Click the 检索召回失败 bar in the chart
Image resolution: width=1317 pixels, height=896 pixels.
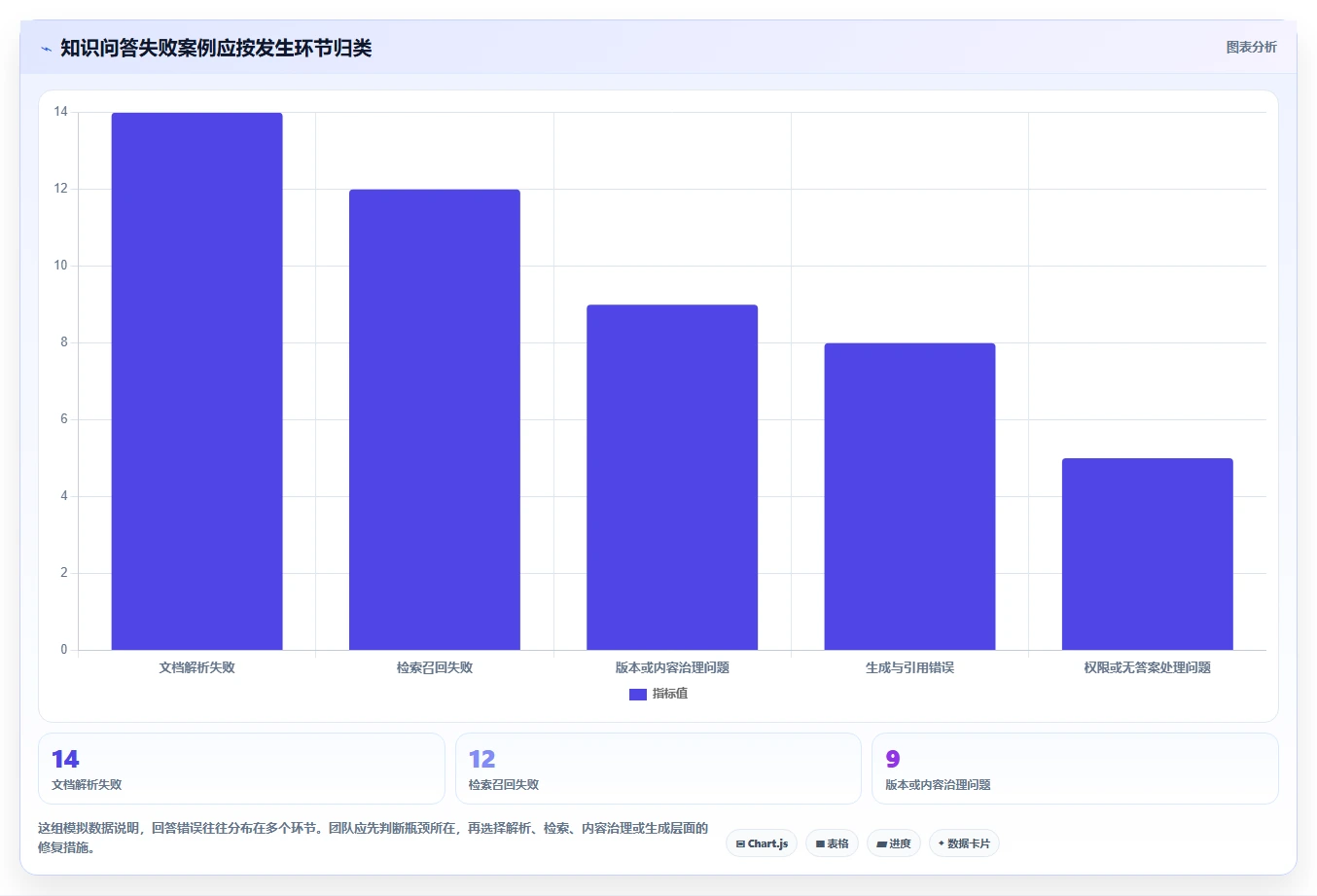click(x=435, y=419)
